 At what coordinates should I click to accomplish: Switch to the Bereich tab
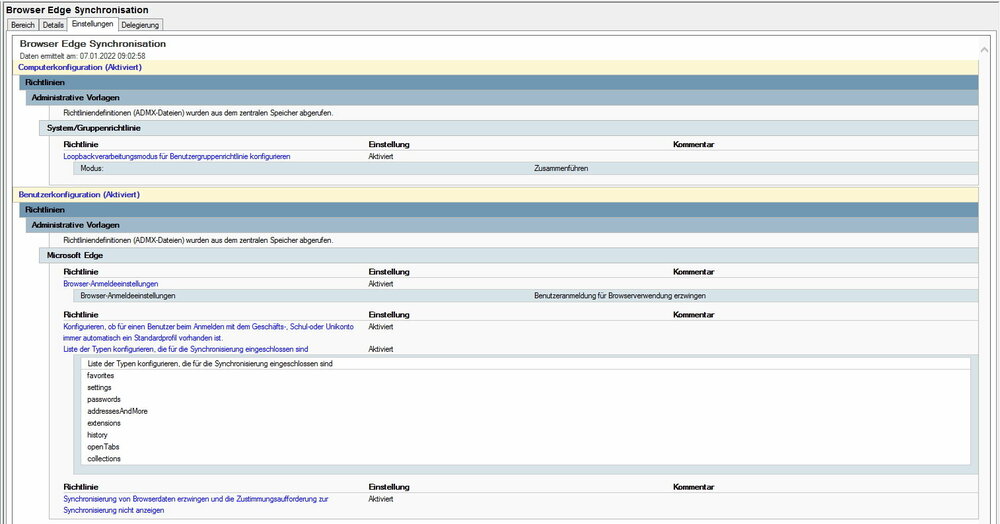[x=22, y=24]
